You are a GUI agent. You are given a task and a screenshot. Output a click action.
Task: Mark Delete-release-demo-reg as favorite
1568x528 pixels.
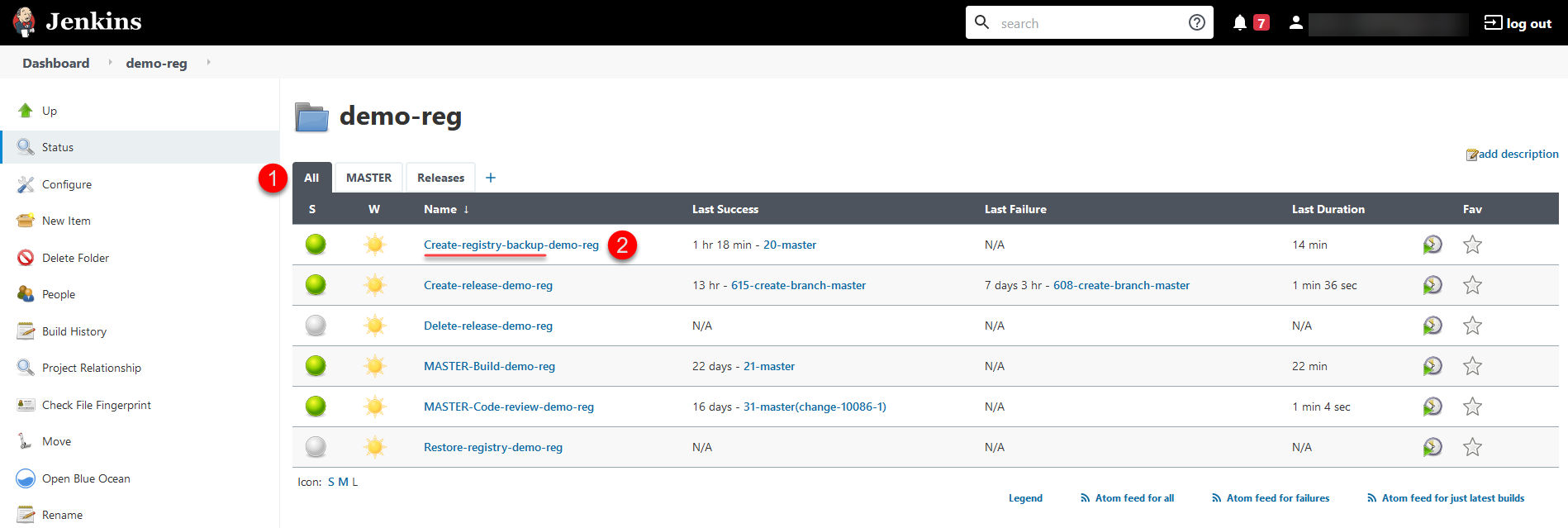coord(1472,326)
